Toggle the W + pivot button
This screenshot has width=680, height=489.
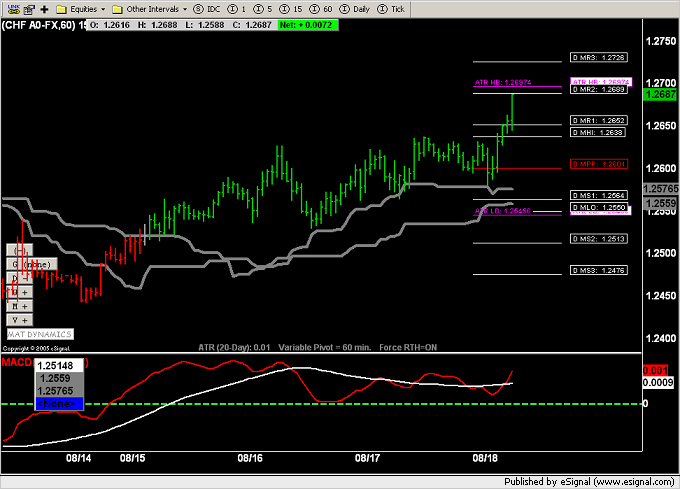tap(20, 292)
